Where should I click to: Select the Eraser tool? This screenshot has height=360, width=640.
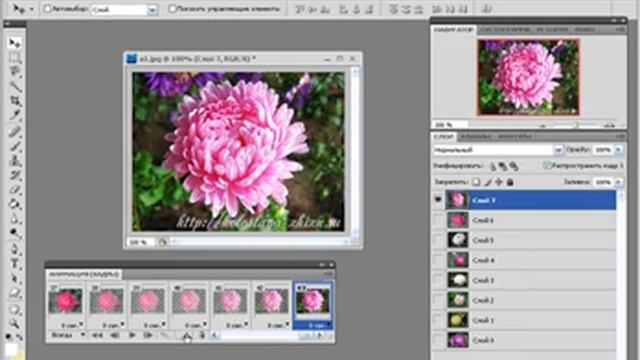tap(15, 190)
